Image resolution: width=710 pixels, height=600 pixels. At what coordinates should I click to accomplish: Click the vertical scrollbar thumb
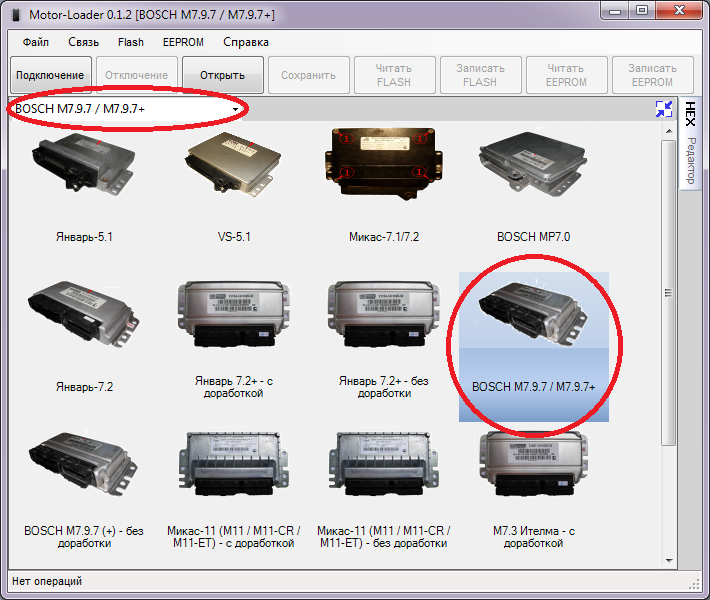(x=669, y=293)
